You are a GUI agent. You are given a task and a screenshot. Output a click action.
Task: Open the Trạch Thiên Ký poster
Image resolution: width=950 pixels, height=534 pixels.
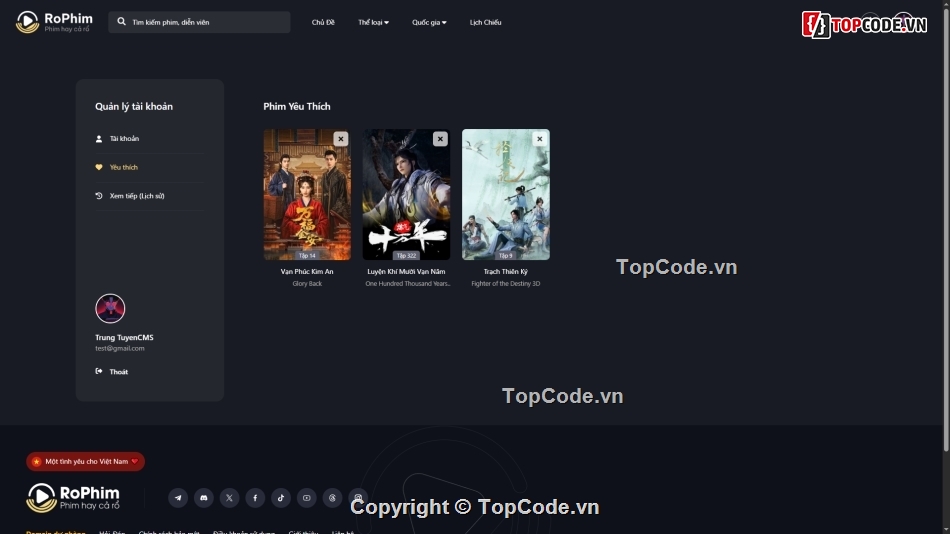pos(506,195)
